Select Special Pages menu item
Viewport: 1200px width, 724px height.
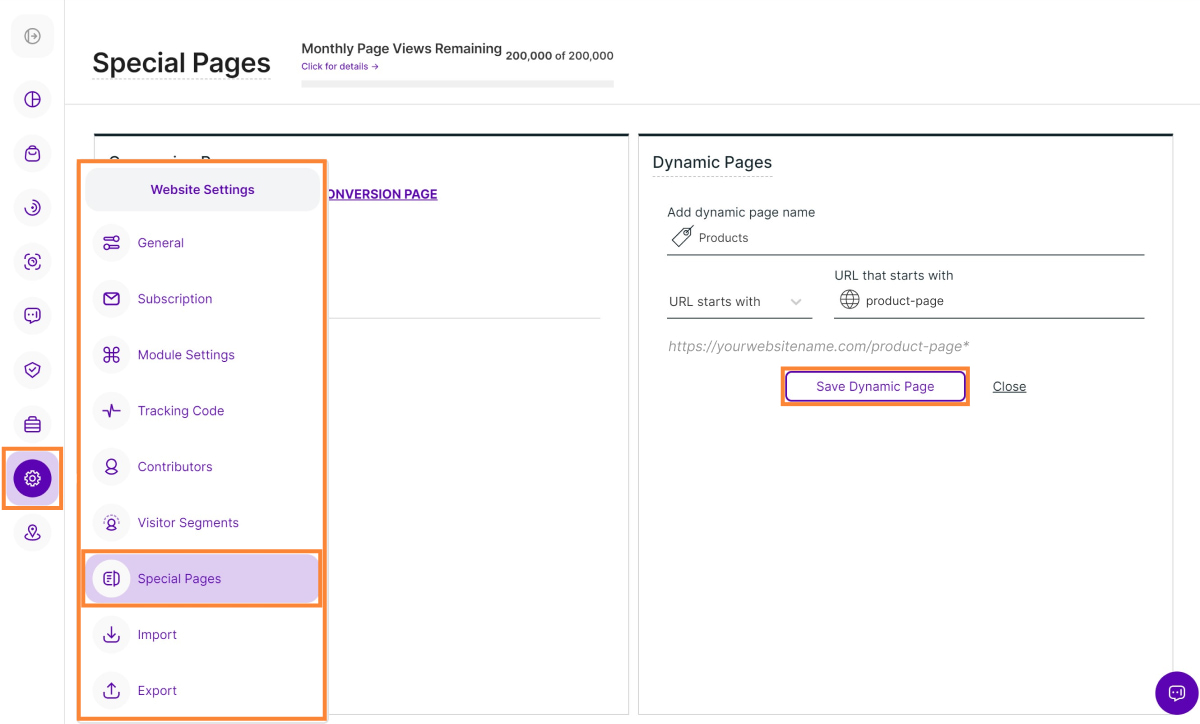(x=180, y=579)
